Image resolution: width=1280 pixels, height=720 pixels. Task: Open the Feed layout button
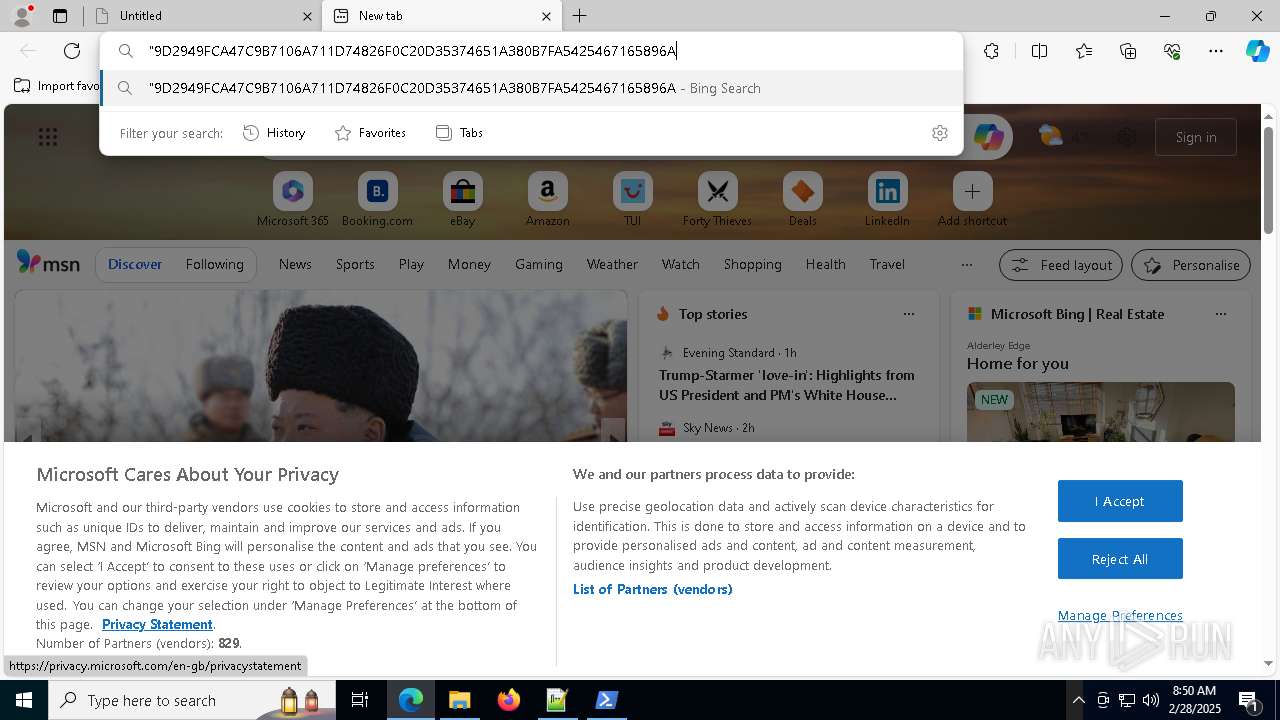coord(1061,265)
